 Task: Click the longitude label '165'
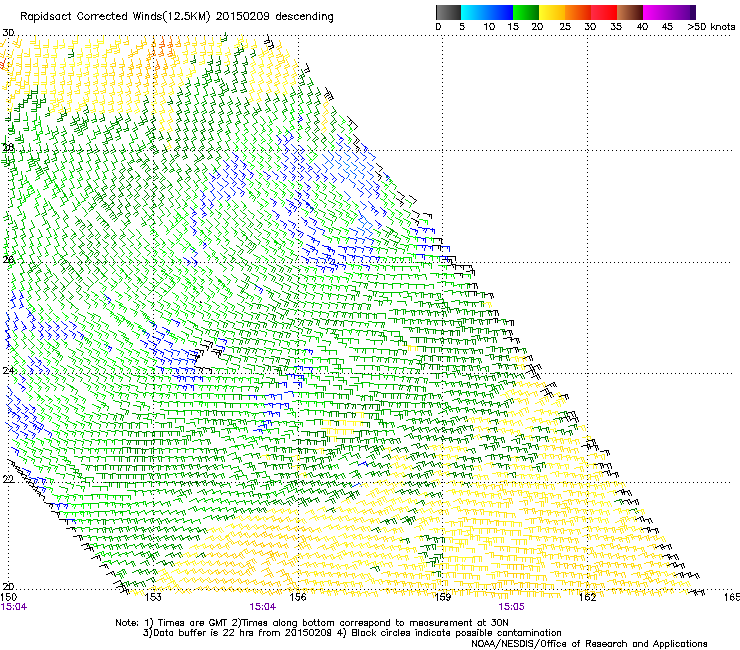pos(732,597)
